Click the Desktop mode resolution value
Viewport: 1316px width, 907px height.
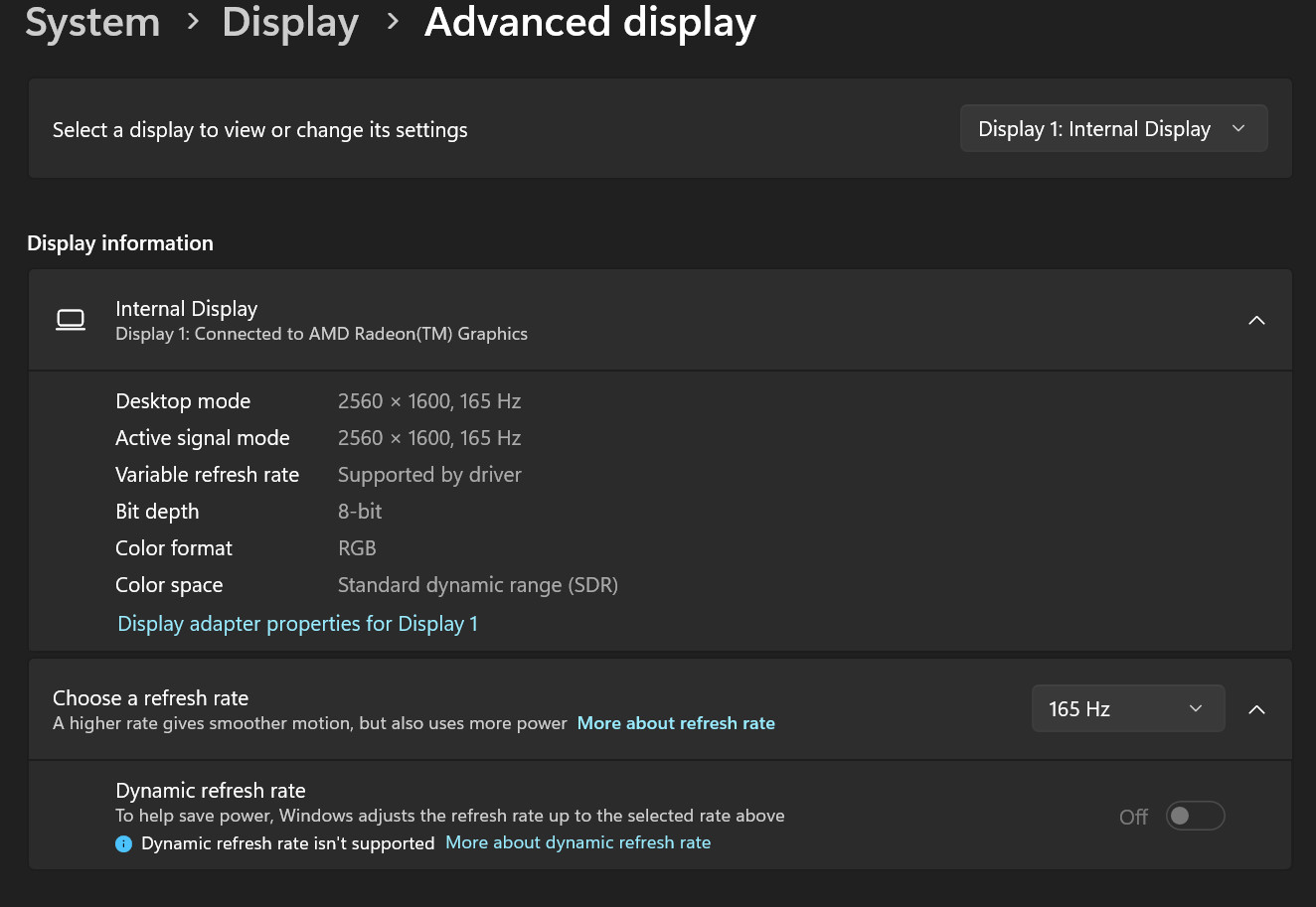[x=429, y=401]
